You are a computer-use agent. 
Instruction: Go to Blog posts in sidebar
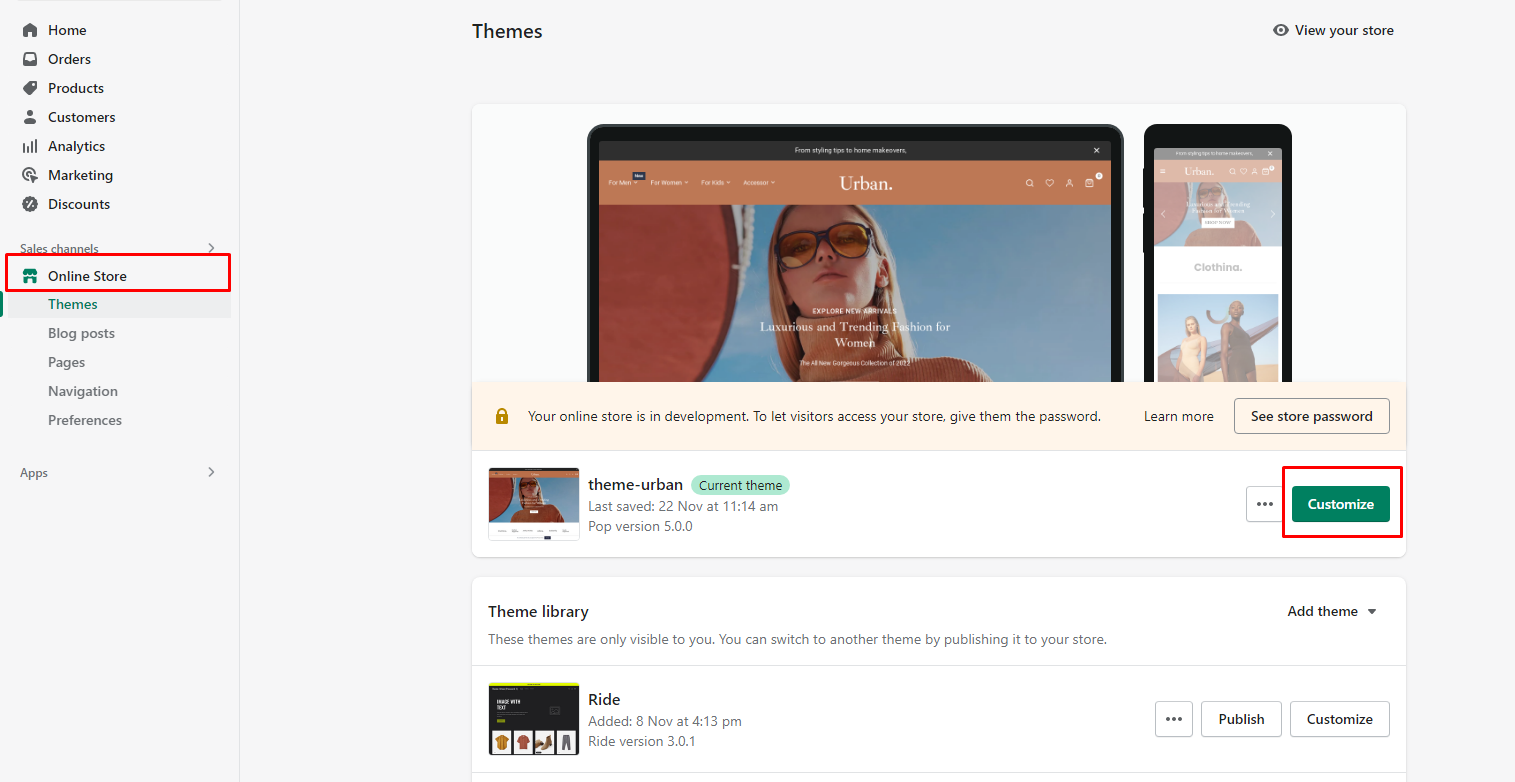click(81, 333)
